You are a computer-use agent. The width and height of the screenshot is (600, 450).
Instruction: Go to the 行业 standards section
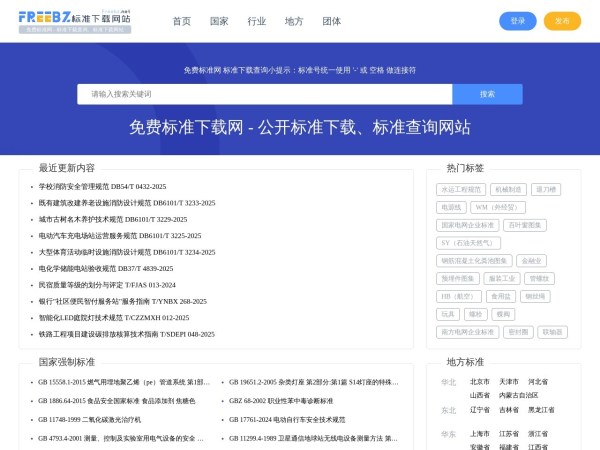point(257,21)
